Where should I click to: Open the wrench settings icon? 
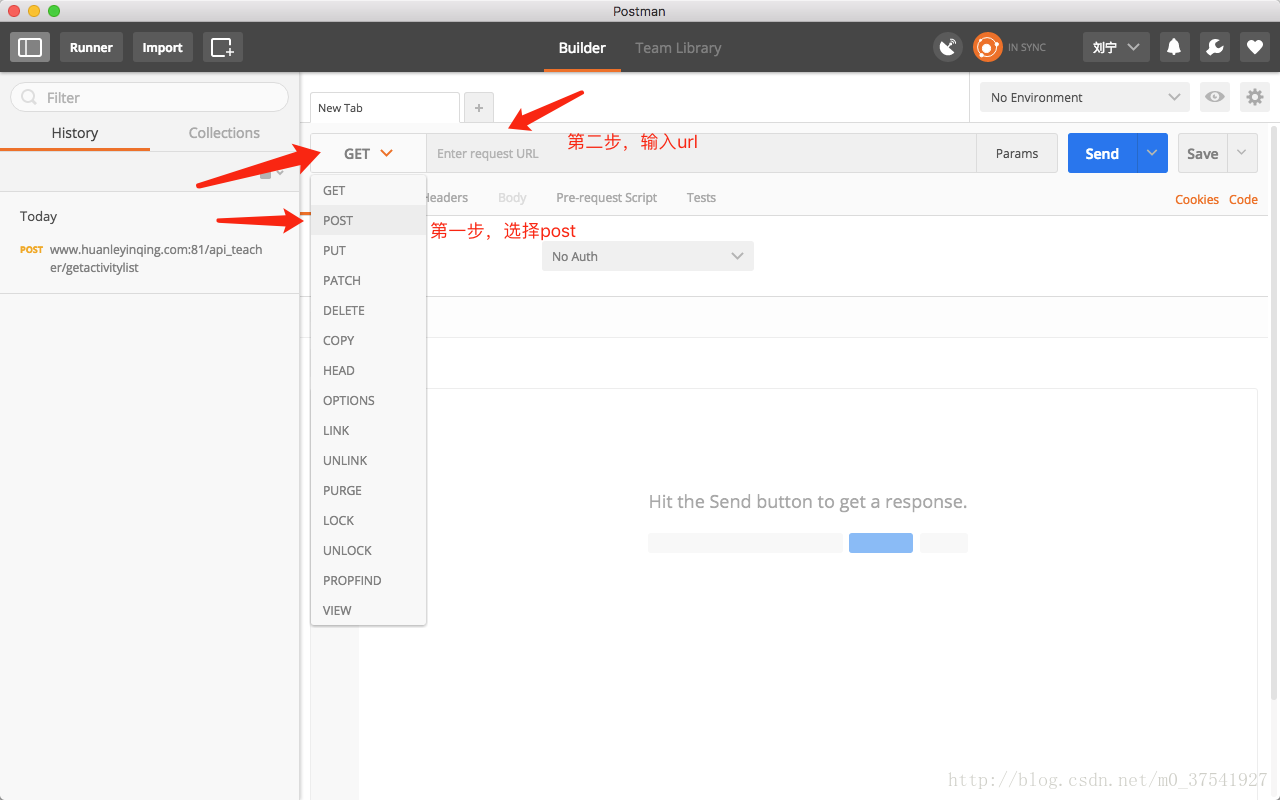pos(1214,47)
